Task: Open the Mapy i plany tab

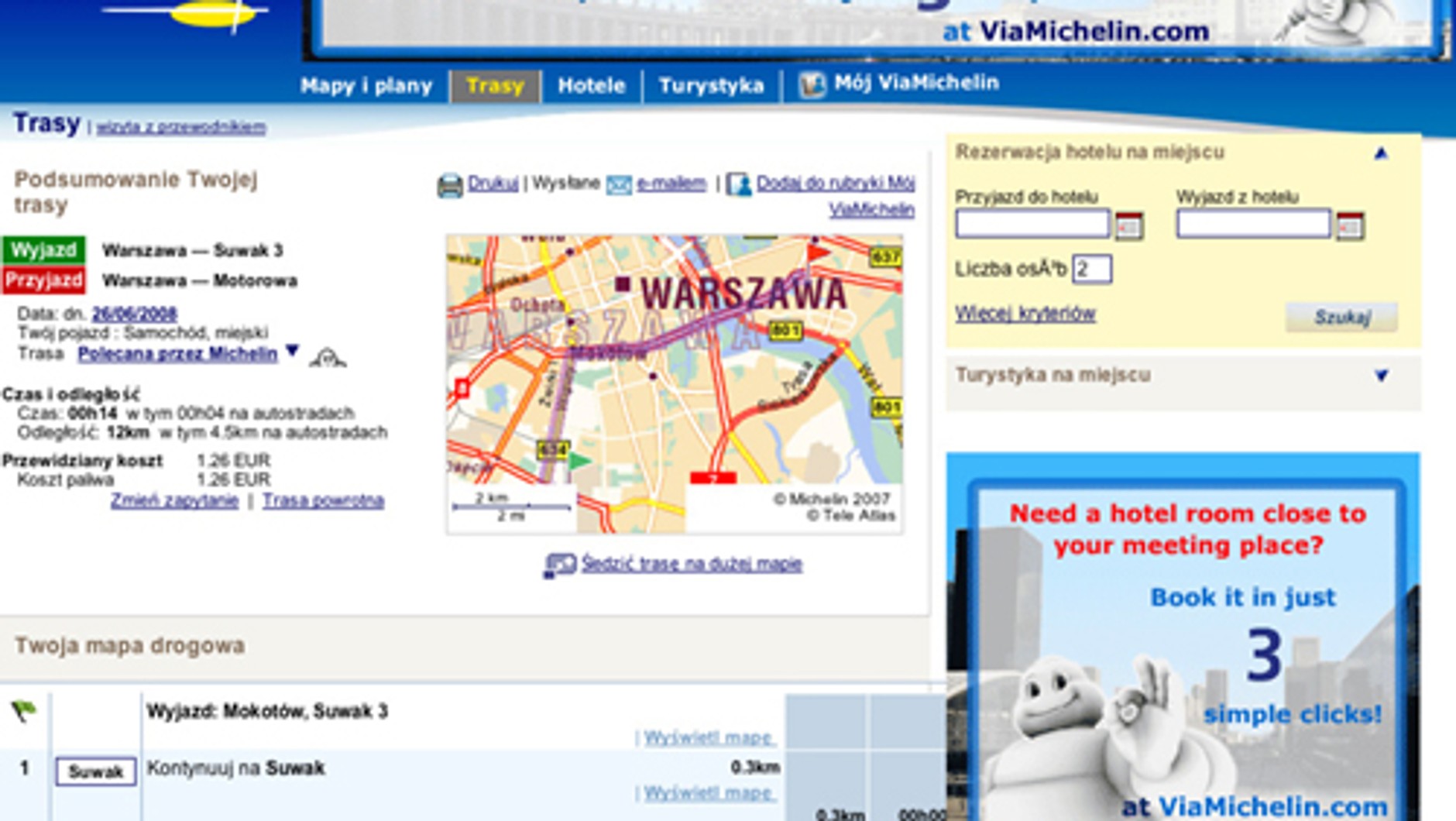Action: point(366,85)
